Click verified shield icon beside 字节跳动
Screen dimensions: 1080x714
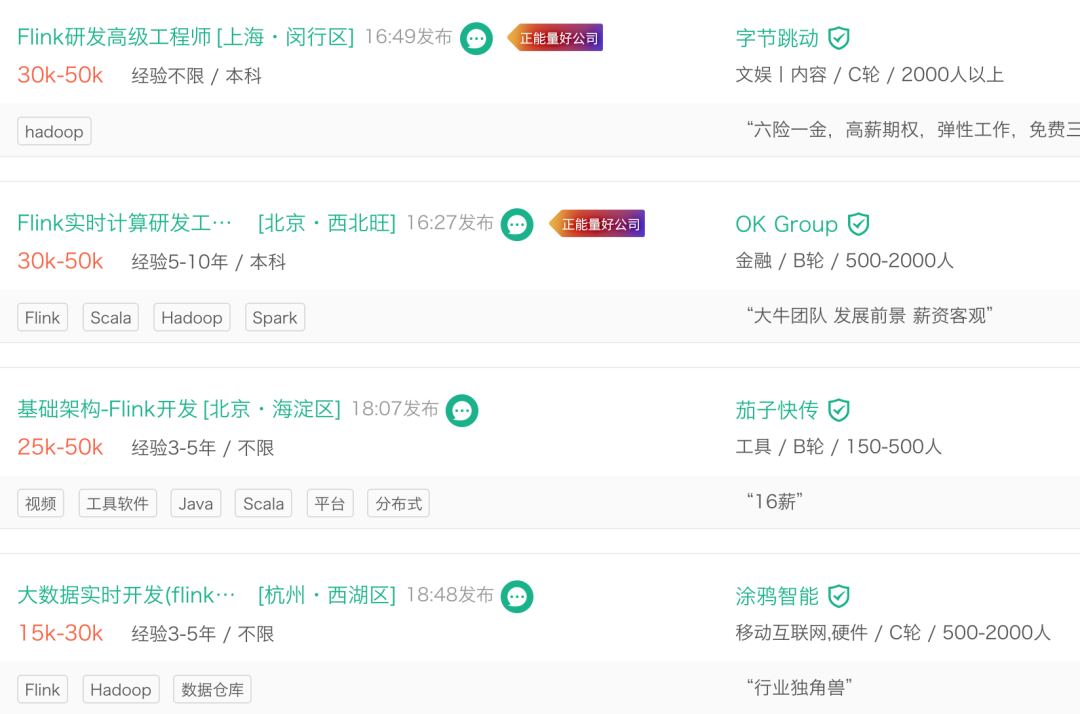(839, 39)
